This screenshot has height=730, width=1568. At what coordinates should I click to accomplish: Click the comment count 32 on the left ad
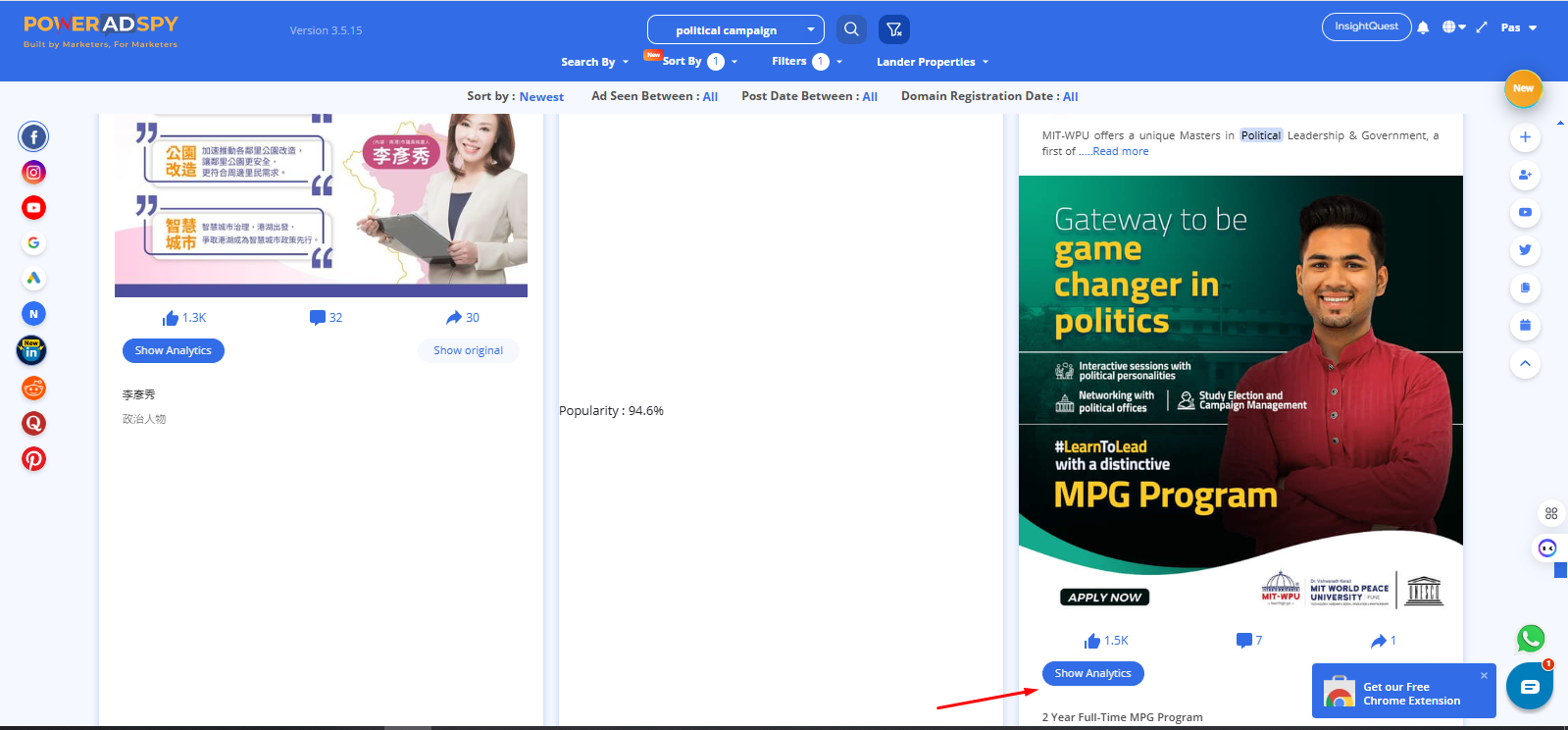click(x=326, y=318)
